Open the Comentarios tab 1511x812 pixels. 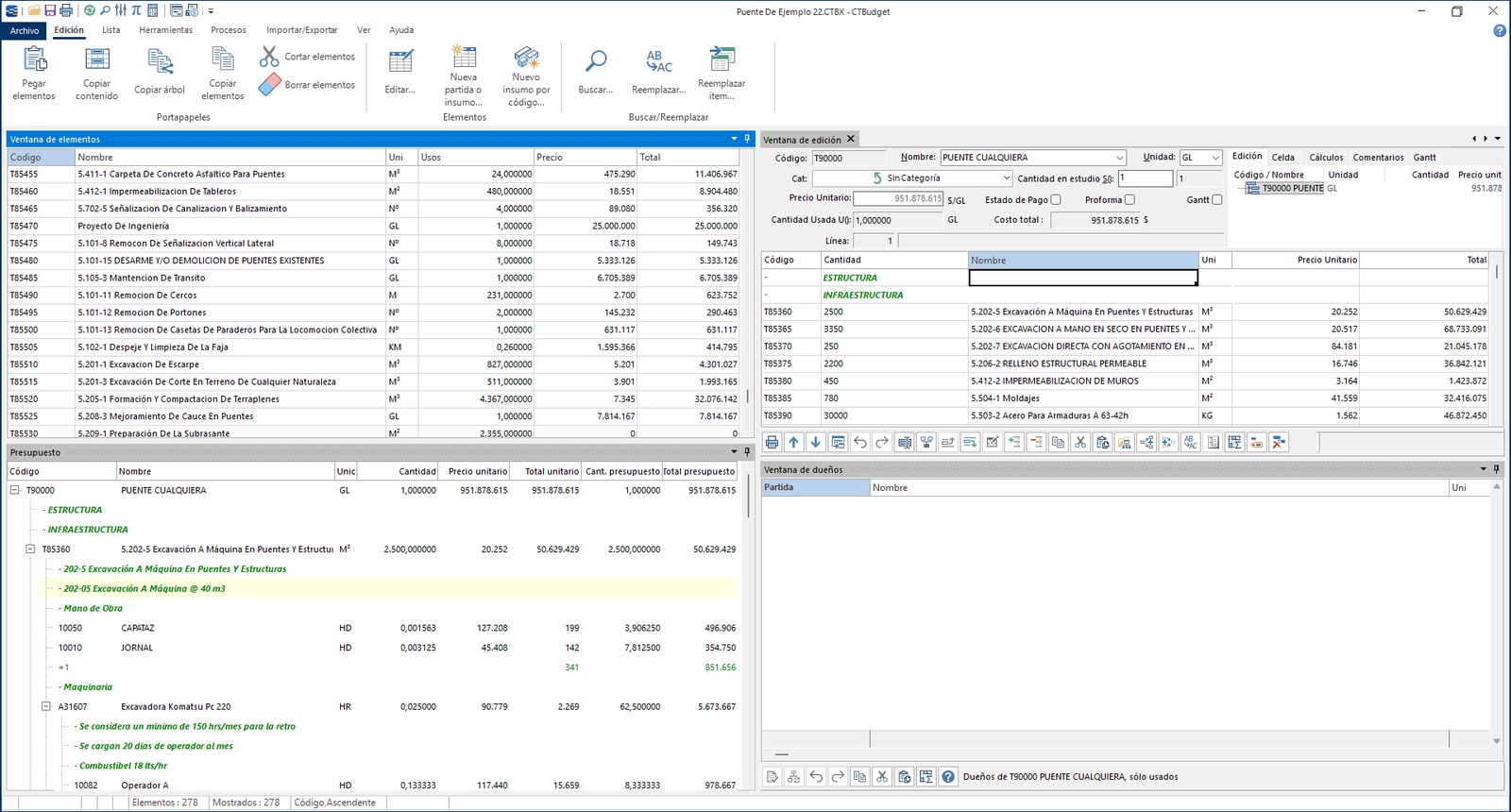tap(1378, 157)
